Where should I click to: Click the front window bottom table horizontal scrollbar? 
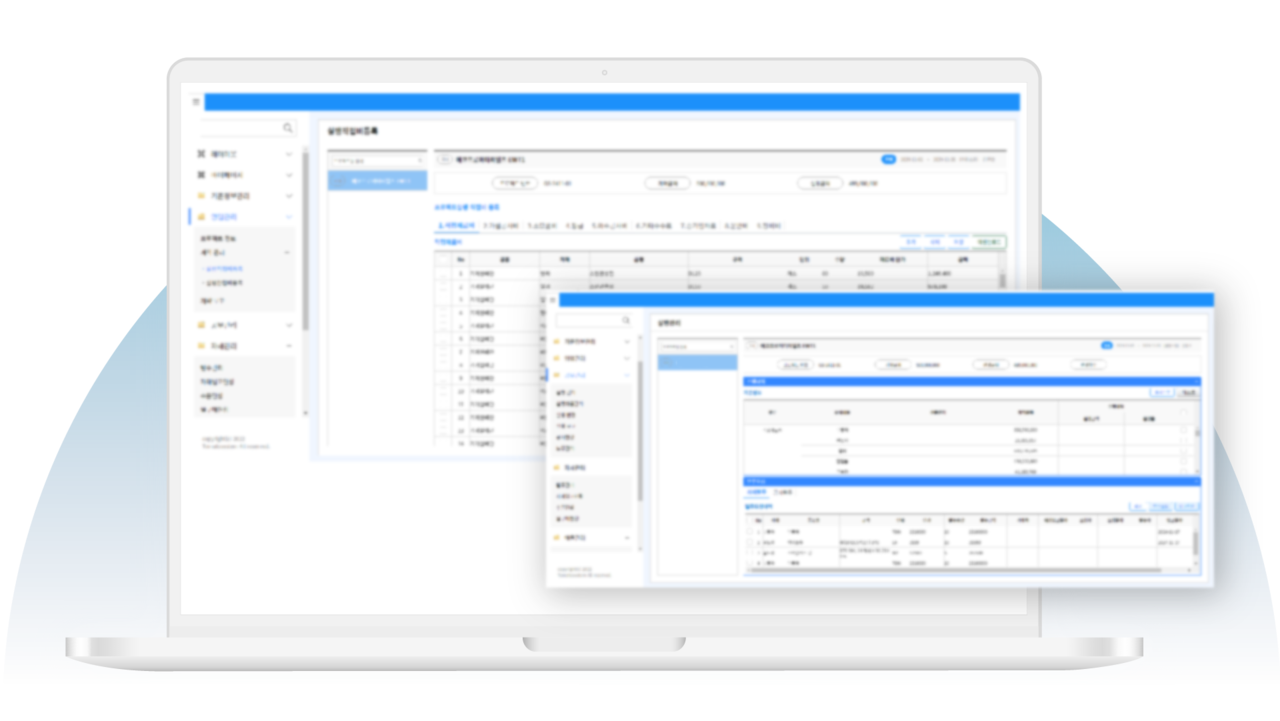pos(965,570)
